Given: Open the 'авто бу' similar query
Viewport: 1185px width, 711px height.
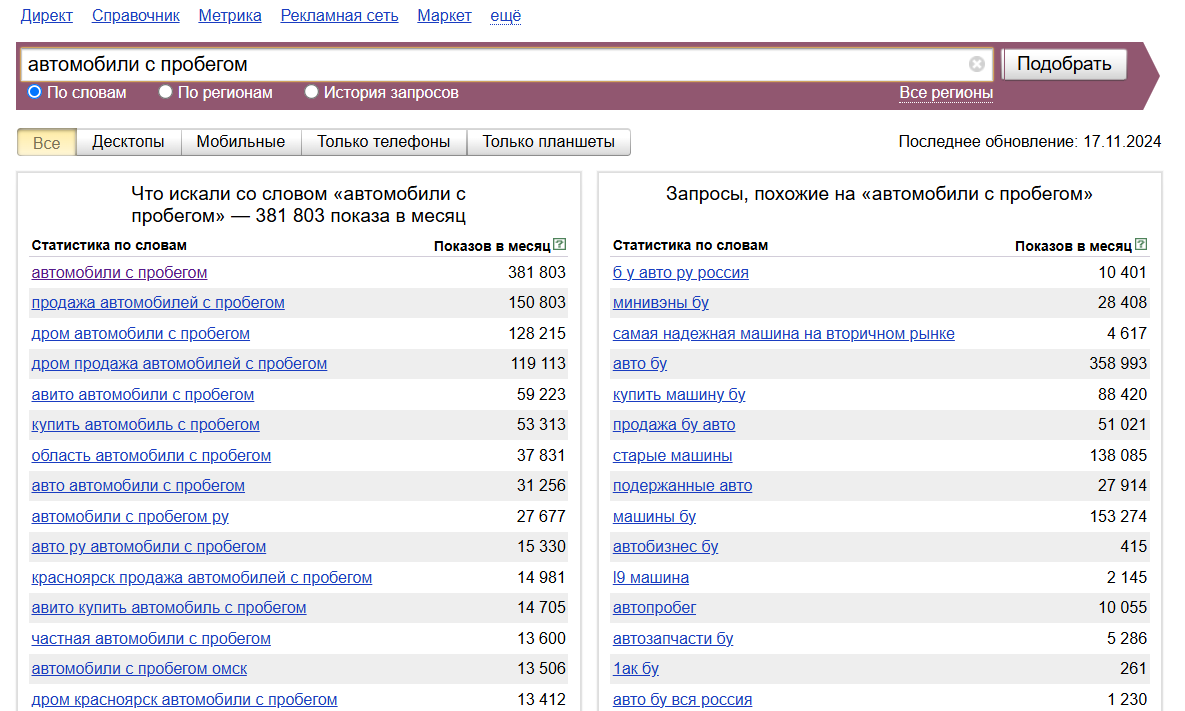Looking at the screenshot, I should coord(640,364).
